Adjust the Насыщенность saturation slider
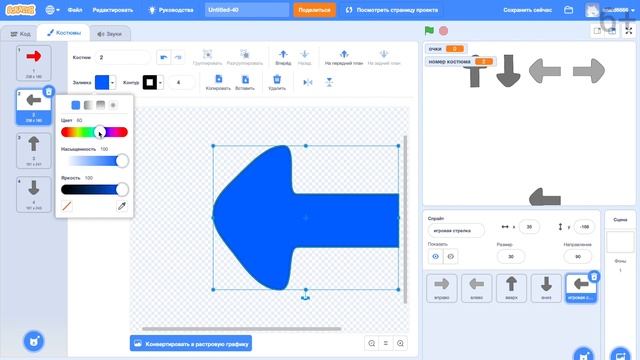The width and height of the screenshot is (640, 360). pos(94,161)
